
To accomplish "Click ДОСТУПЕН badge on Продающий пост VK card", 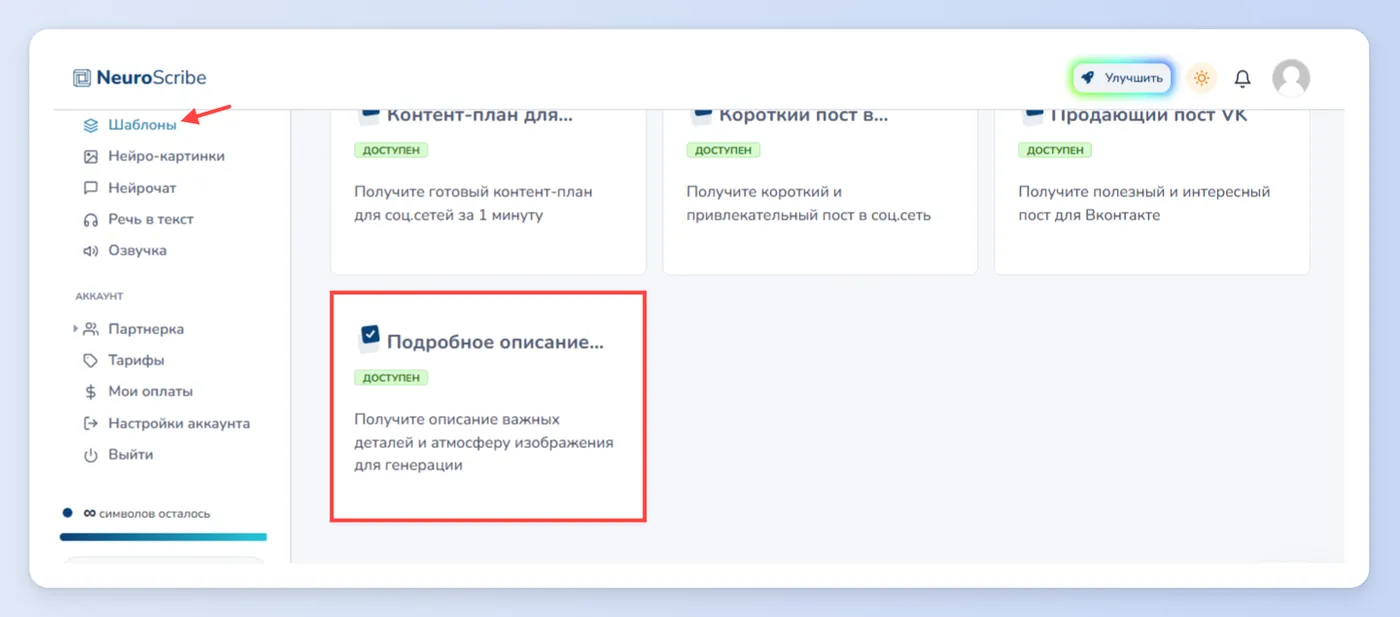I will pyautogui.click(x=1055, y=150).
